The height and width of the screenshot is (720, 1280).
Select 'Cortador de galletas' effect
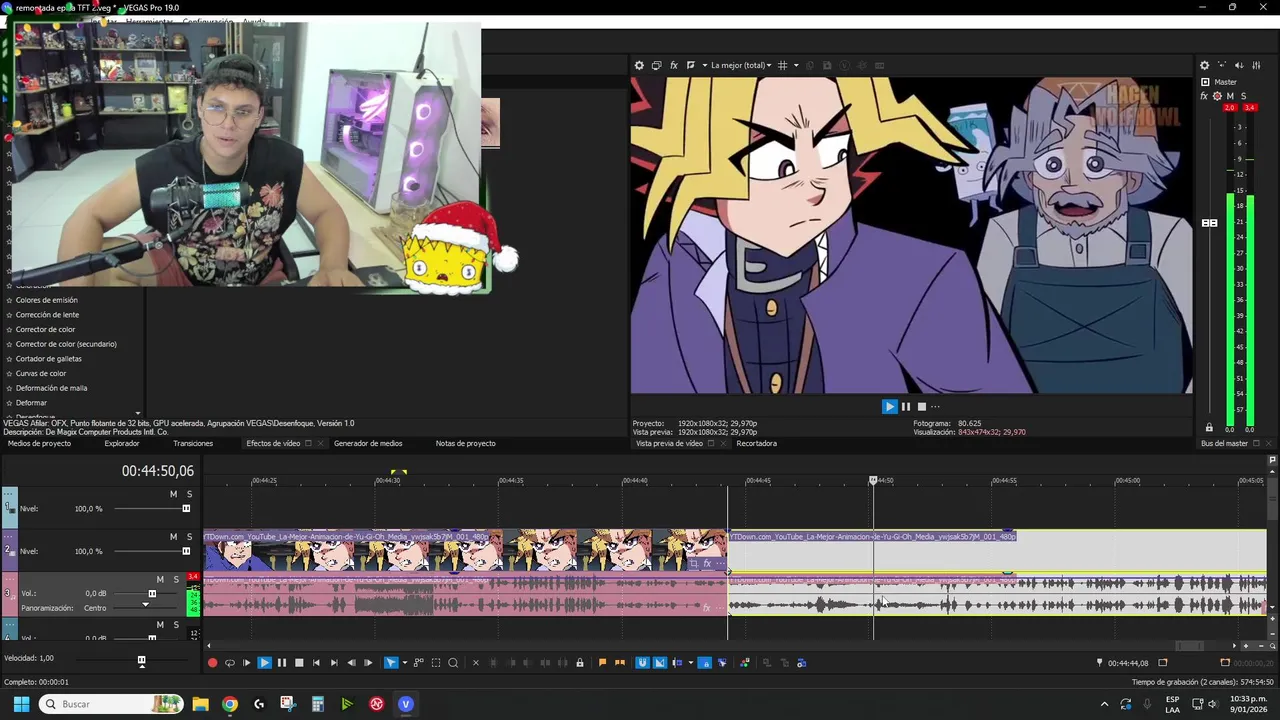(x=48, y=358)
